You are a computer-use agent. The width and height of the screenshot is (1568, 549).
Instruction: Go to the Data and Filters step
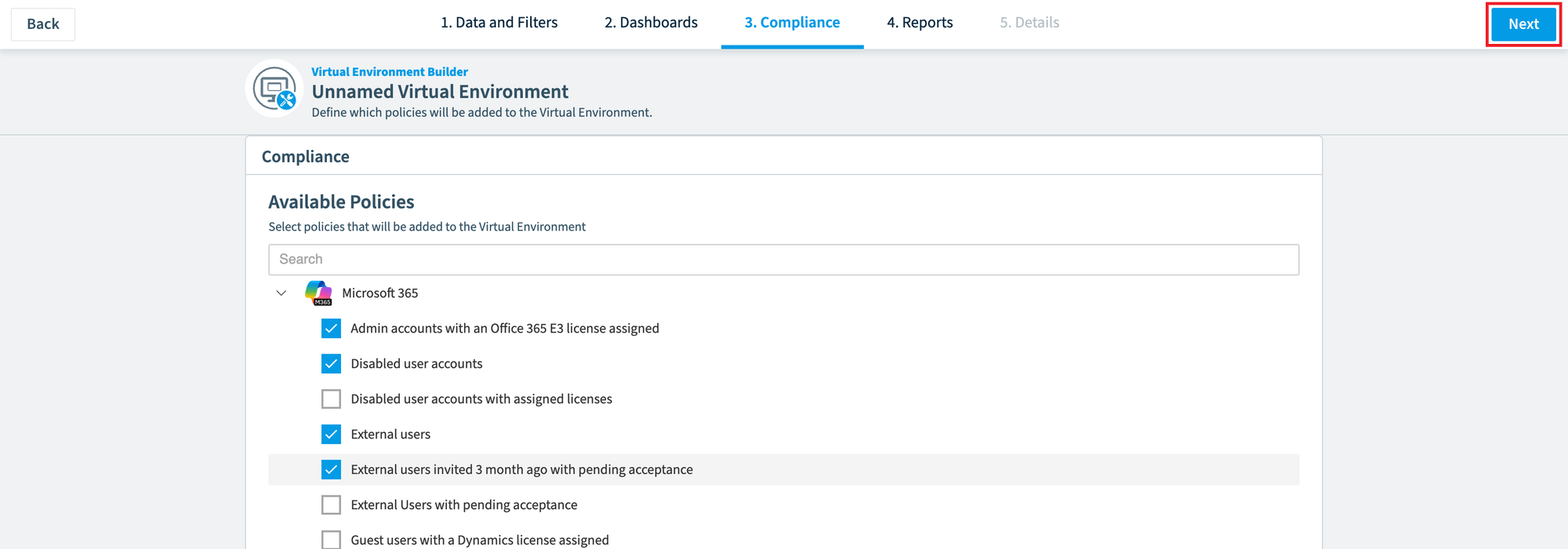click(x=499, y=23)
